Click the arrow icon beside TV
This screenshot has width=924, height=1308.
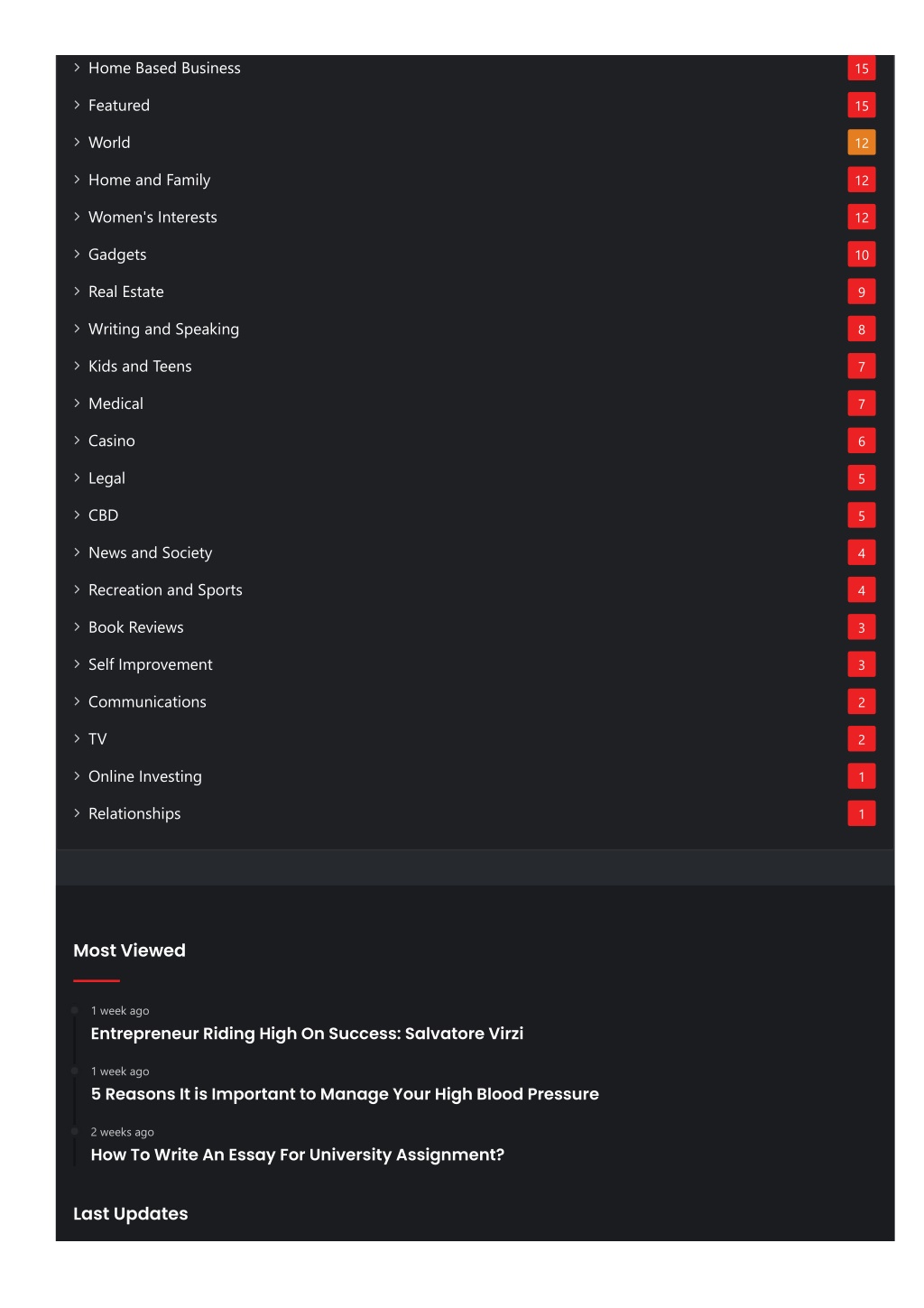pyautogui.click(x=77, y=738)
